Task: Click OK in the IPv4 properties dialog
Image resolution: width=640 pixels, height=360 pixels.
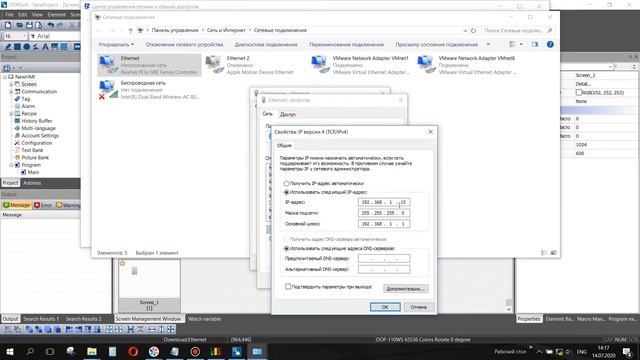Action: [385, 307]
